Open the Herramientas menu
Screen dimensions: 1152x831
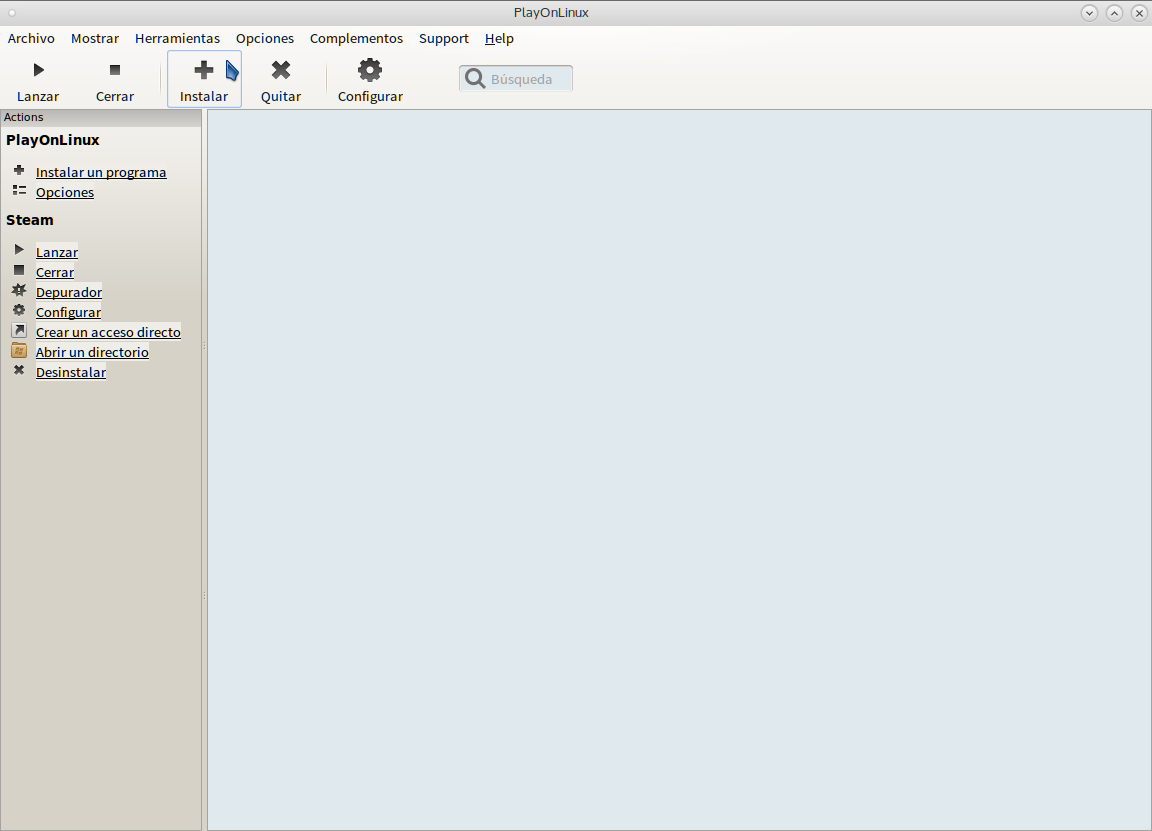pos(177,38)
